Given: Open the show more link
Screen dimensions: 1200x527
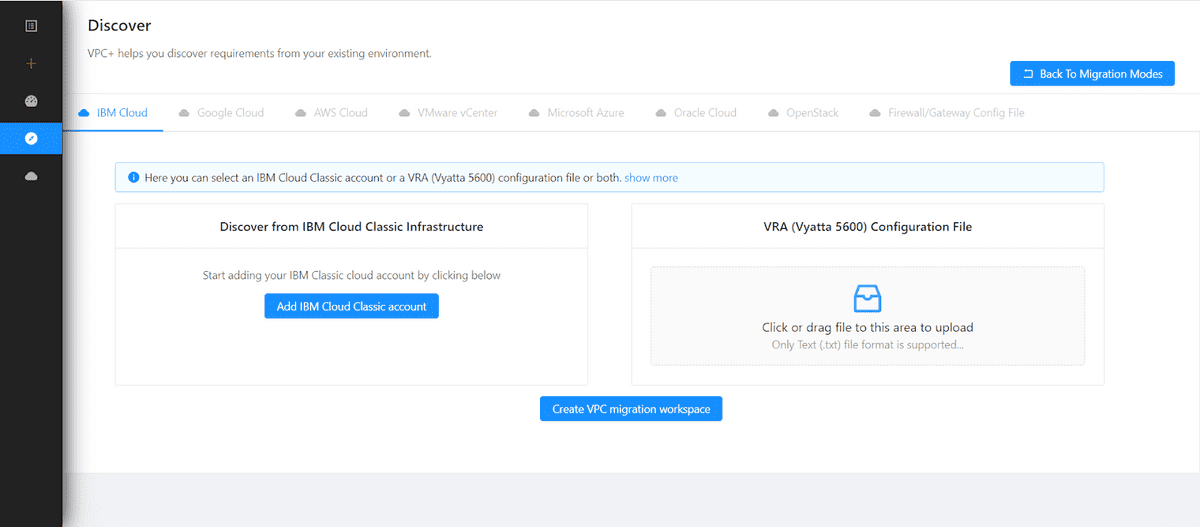Looking at the screenshot, I should point(651,178).
